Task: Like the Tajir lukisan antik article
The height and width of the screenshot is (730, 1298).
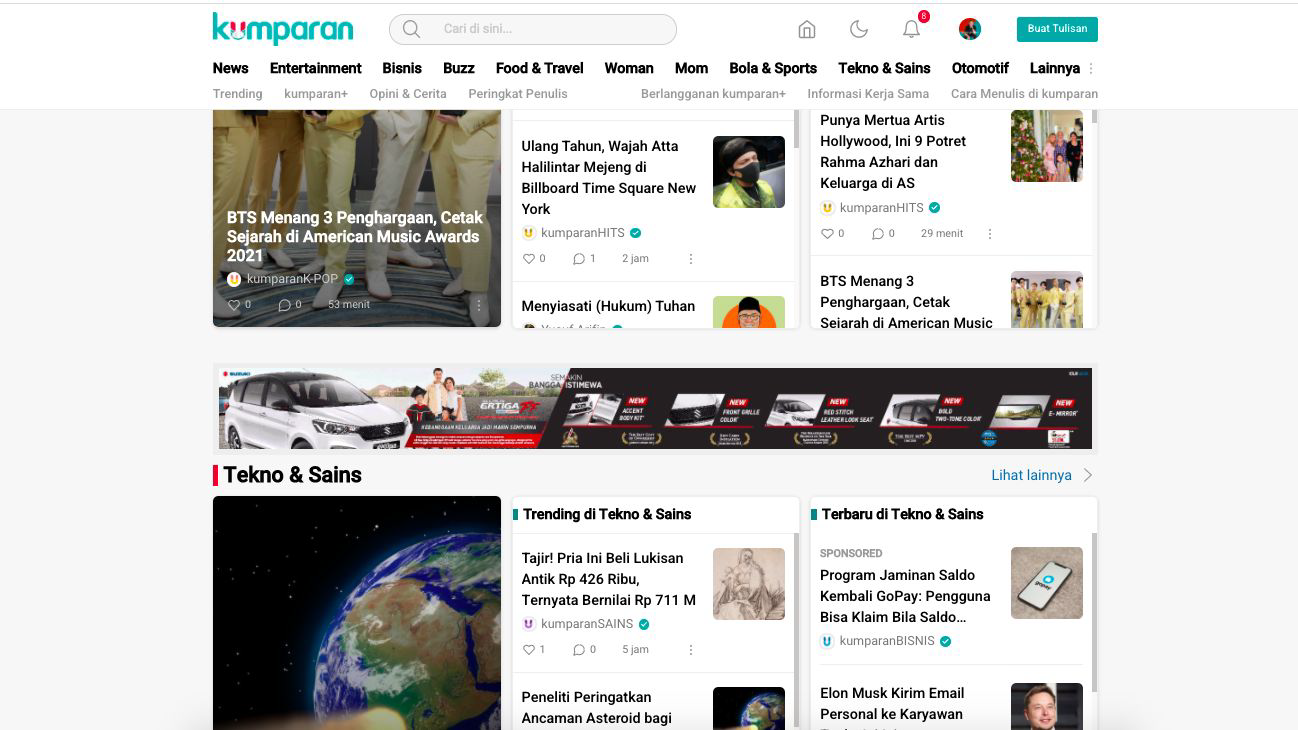Action: pos(530,650)
